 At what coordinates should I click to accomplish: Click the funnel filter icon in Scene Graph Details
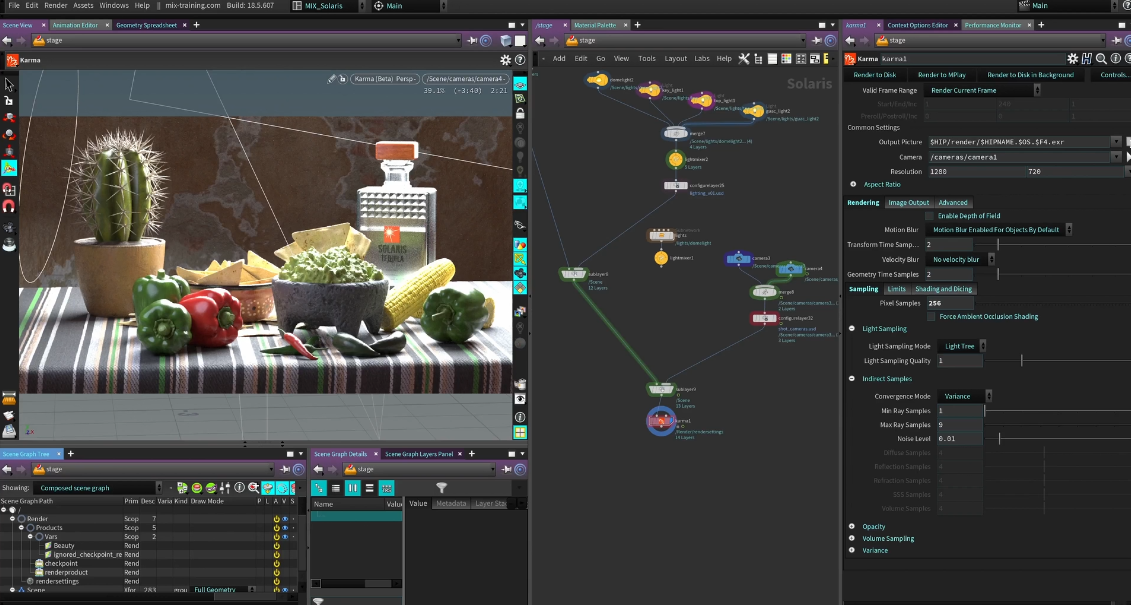click(442, 487)
